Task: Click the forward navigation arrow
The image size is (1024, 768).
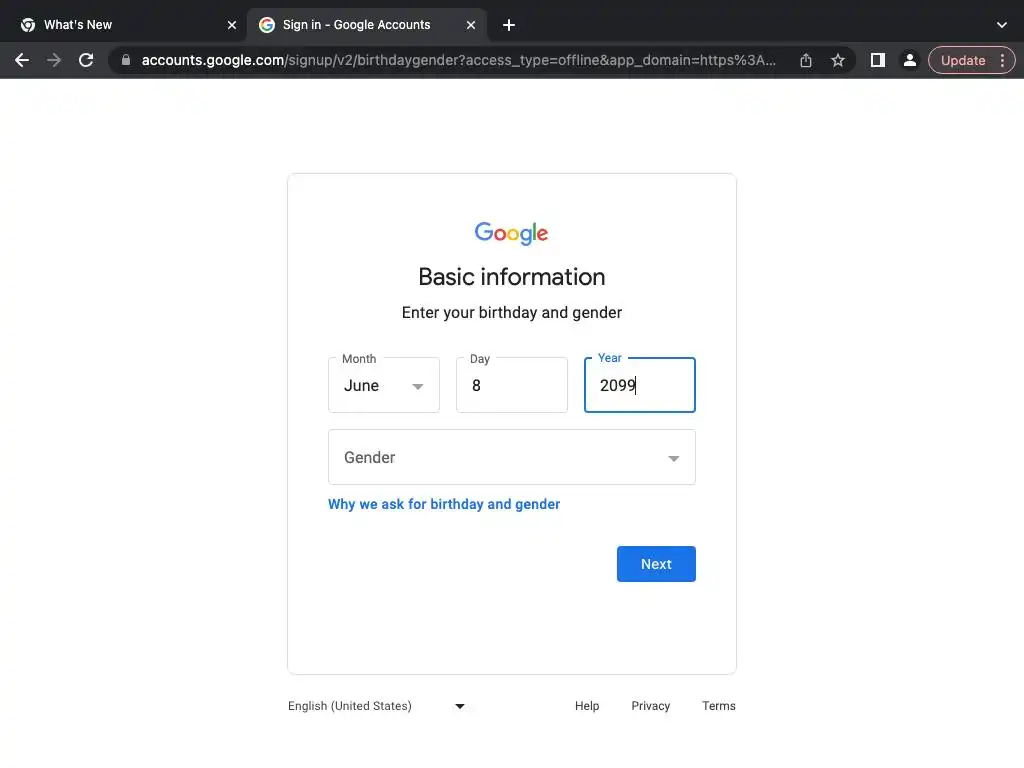Action: tap(54, 60)
